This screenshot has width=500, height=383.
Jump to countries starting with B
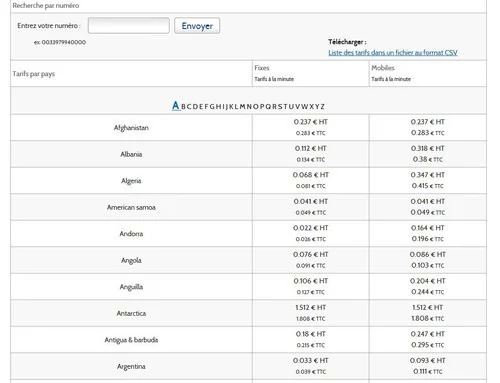coord(183,107)
